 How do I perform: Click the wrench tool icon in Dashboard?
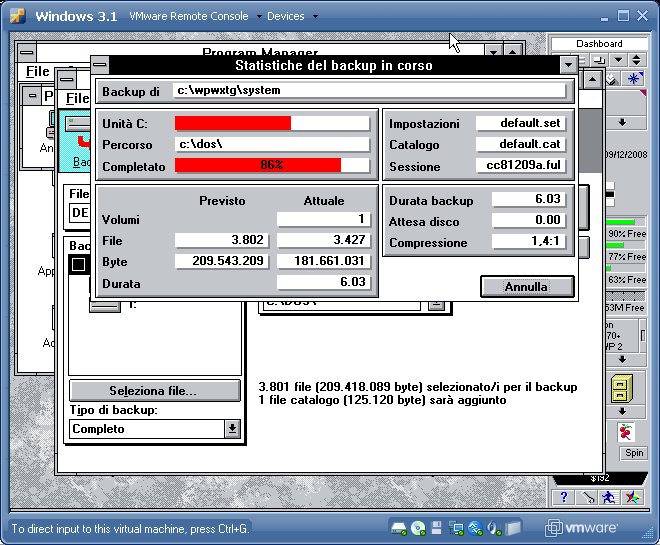[587, 497]
